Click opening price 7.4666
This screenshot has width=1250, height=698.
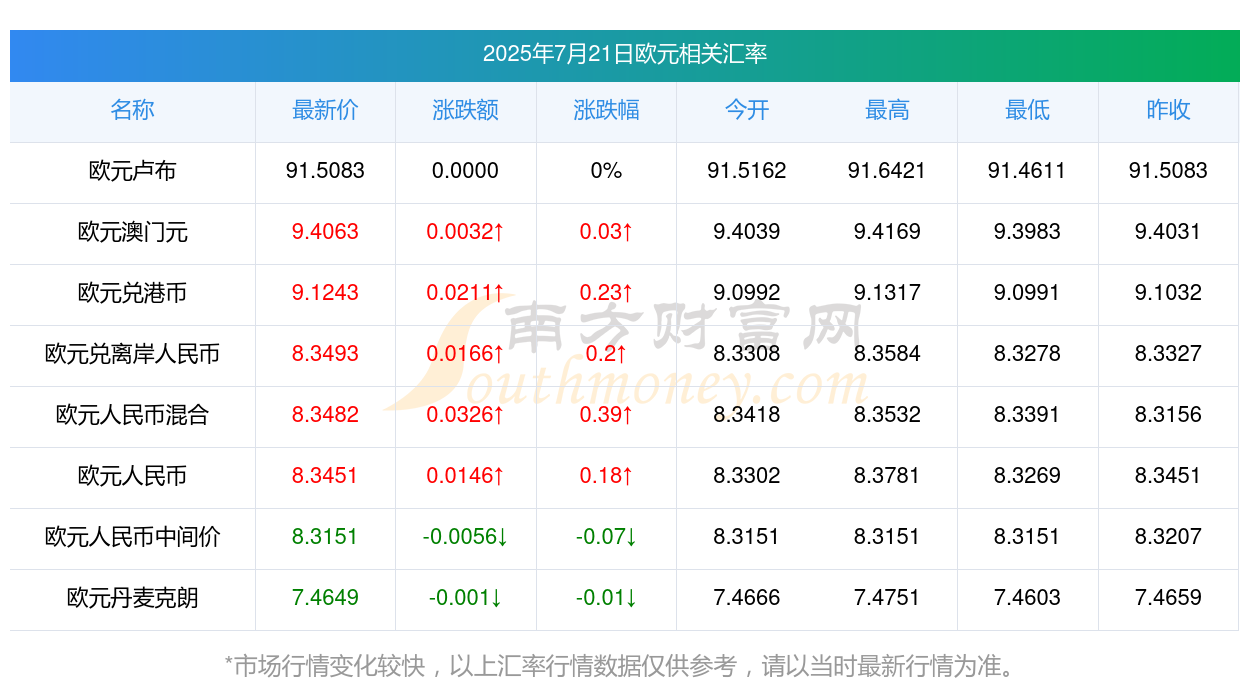click(x=747, y=598)
